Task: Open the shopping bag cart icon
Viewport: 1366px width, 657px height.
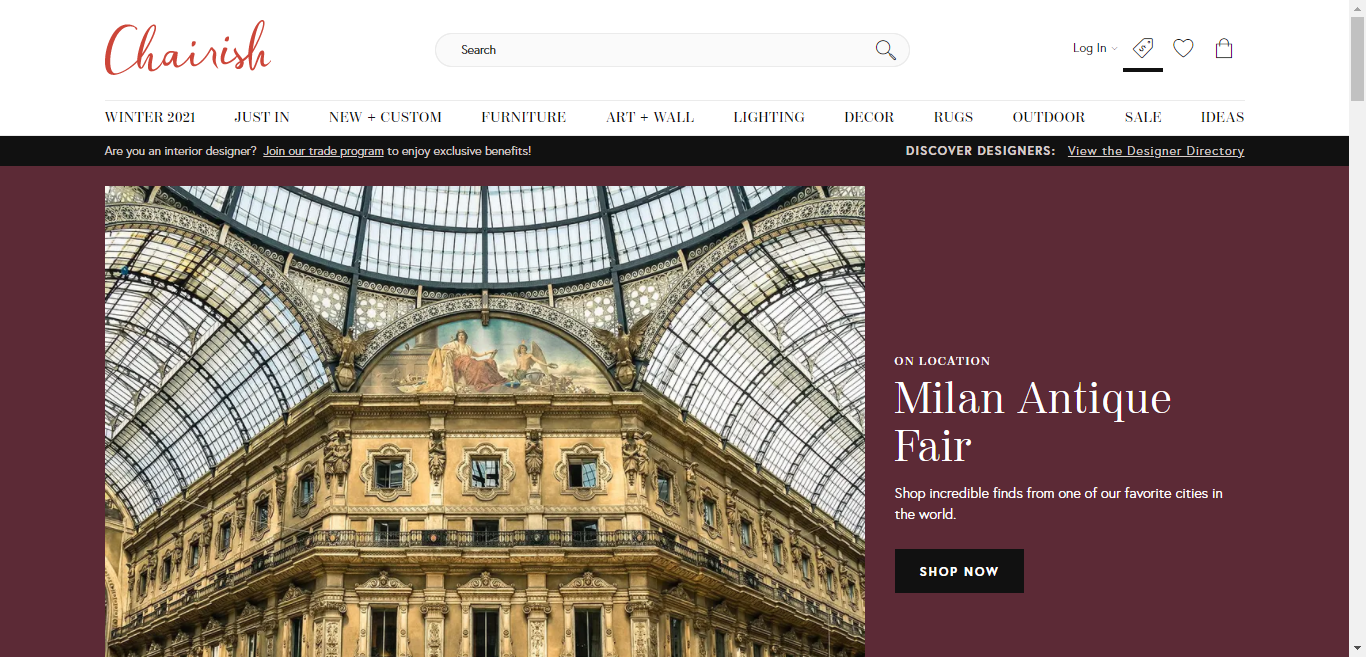Action: pos(1224,48)
